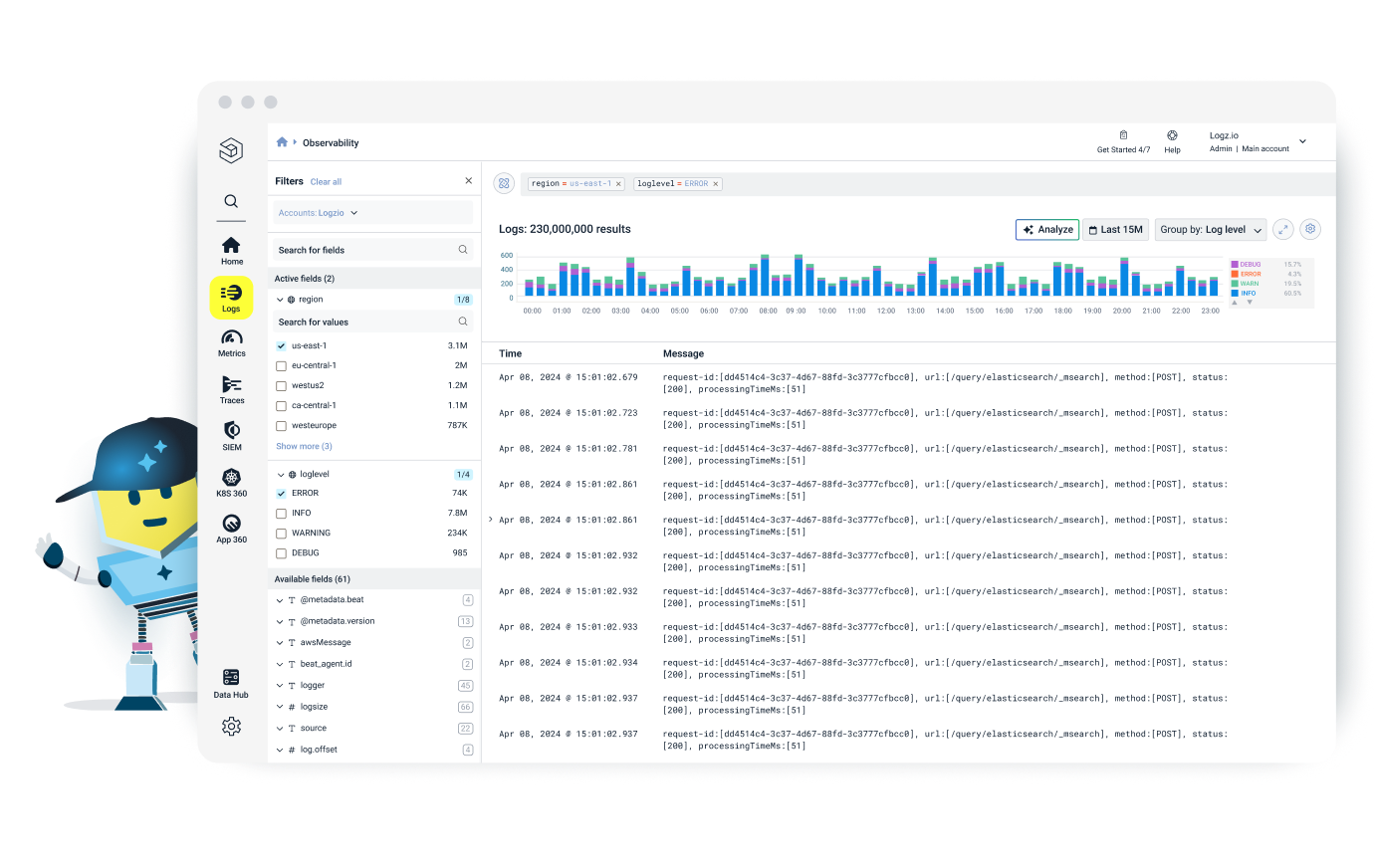The height and width of the screenshot is (868, 1376).
Task: Open the chart settings gear icon
Action: [x=1309, y=229]
